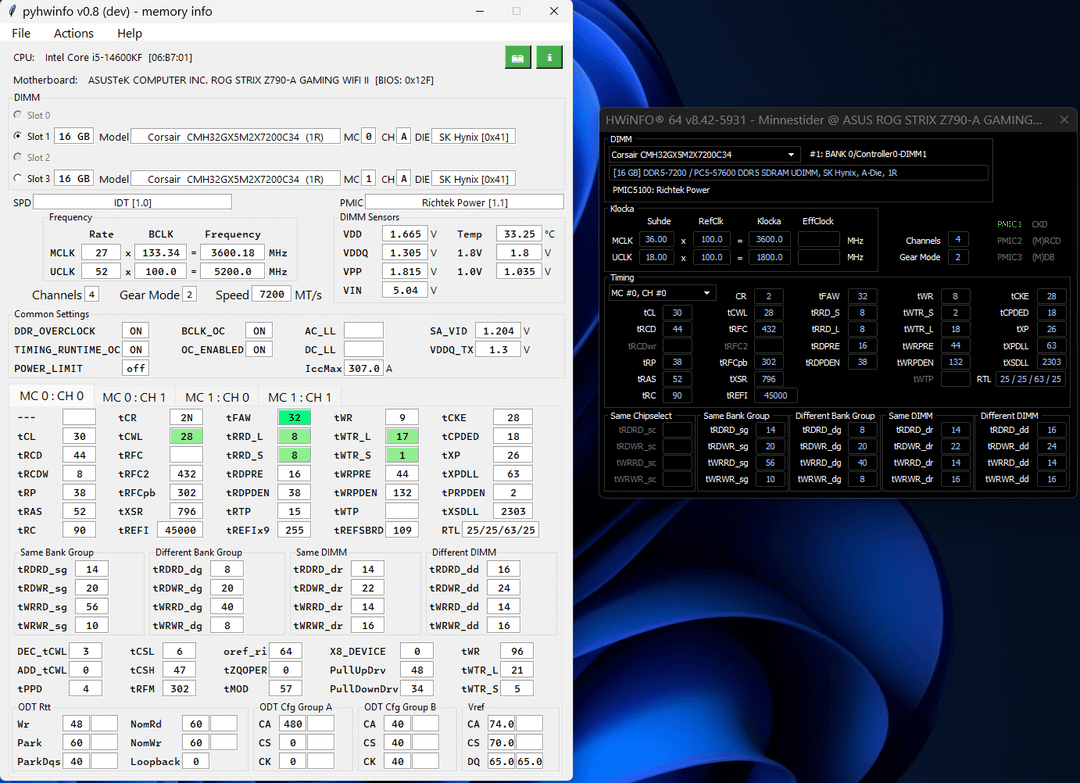
Task: Click the DDR_OVERCLOCK ON value box
Action: 135,331
